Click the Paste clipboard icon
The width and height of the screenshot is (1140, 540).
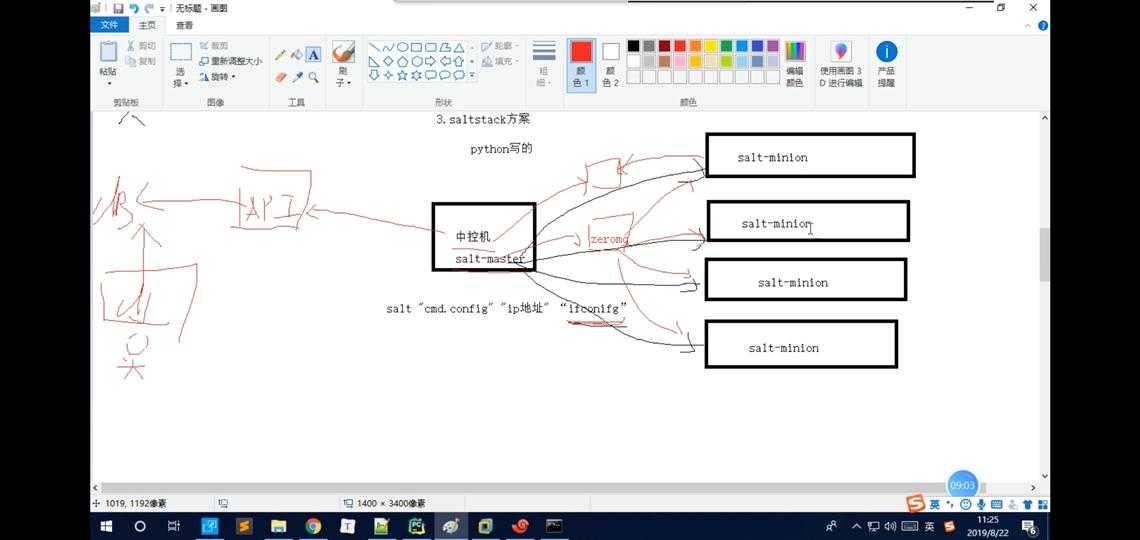(x=108, y=52)
